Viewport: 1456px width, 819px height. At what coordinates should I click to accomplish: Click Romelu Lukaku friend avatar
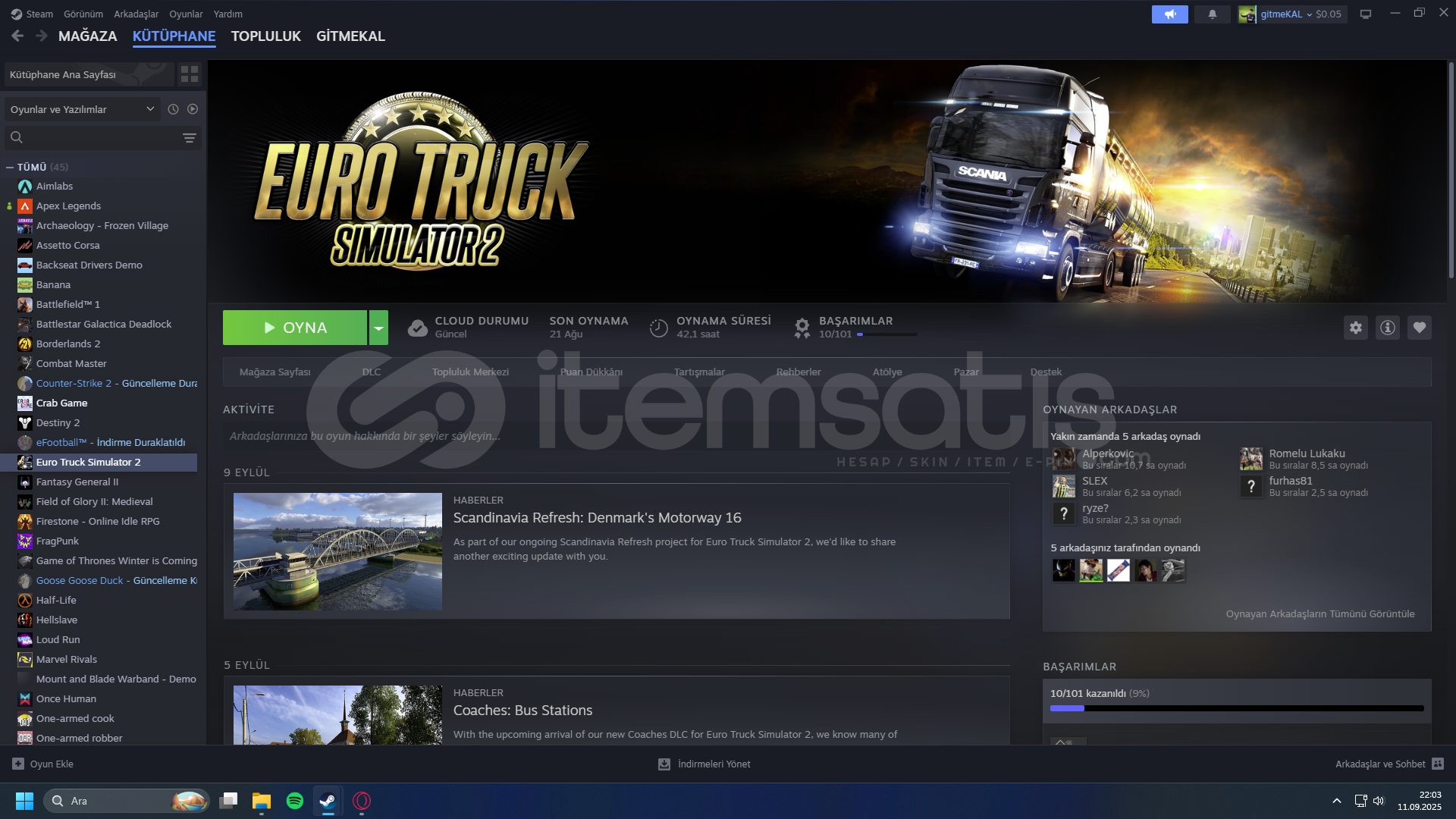pos(1251,459)
